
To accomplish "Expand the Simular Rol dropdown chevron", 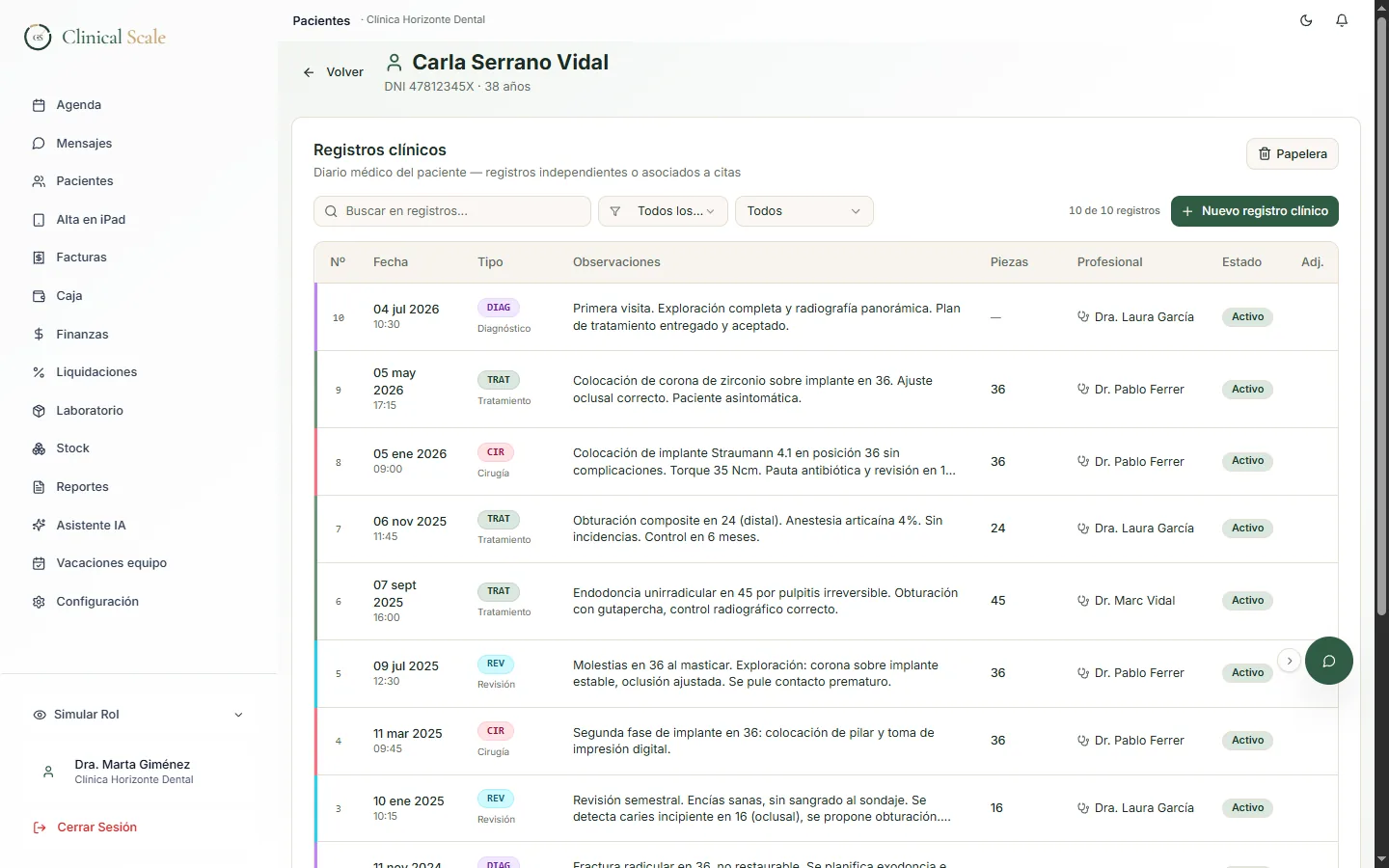I will [x=238, y=715].
